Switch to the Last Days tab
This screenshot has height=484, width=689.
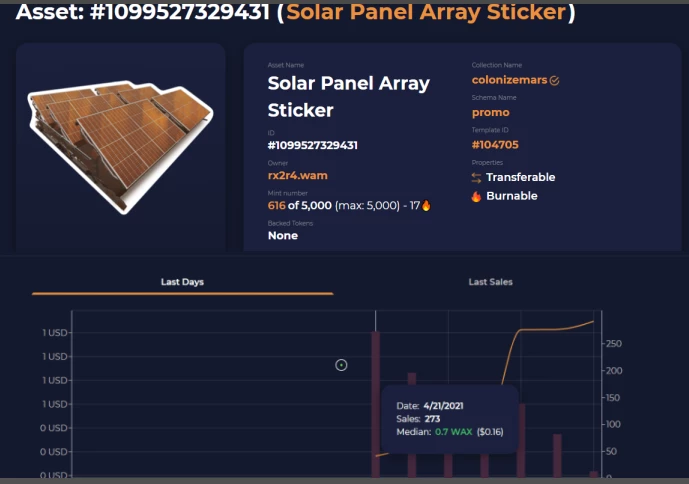pyautogui.click(x=182, y=282)
